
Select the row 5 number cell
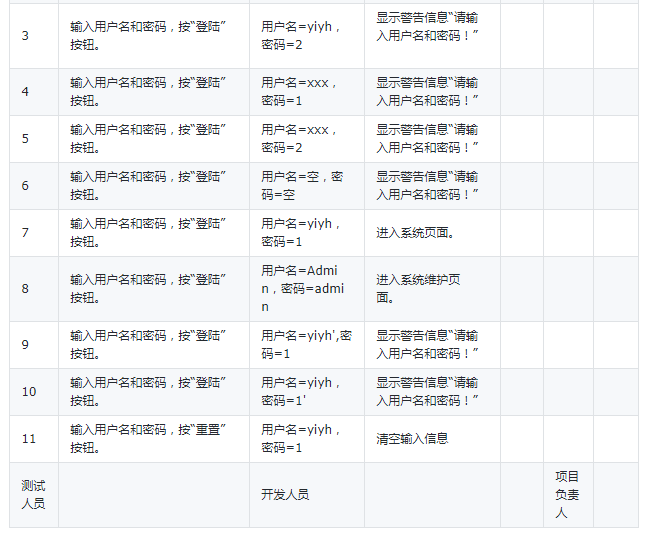click(x=34, y=139)
